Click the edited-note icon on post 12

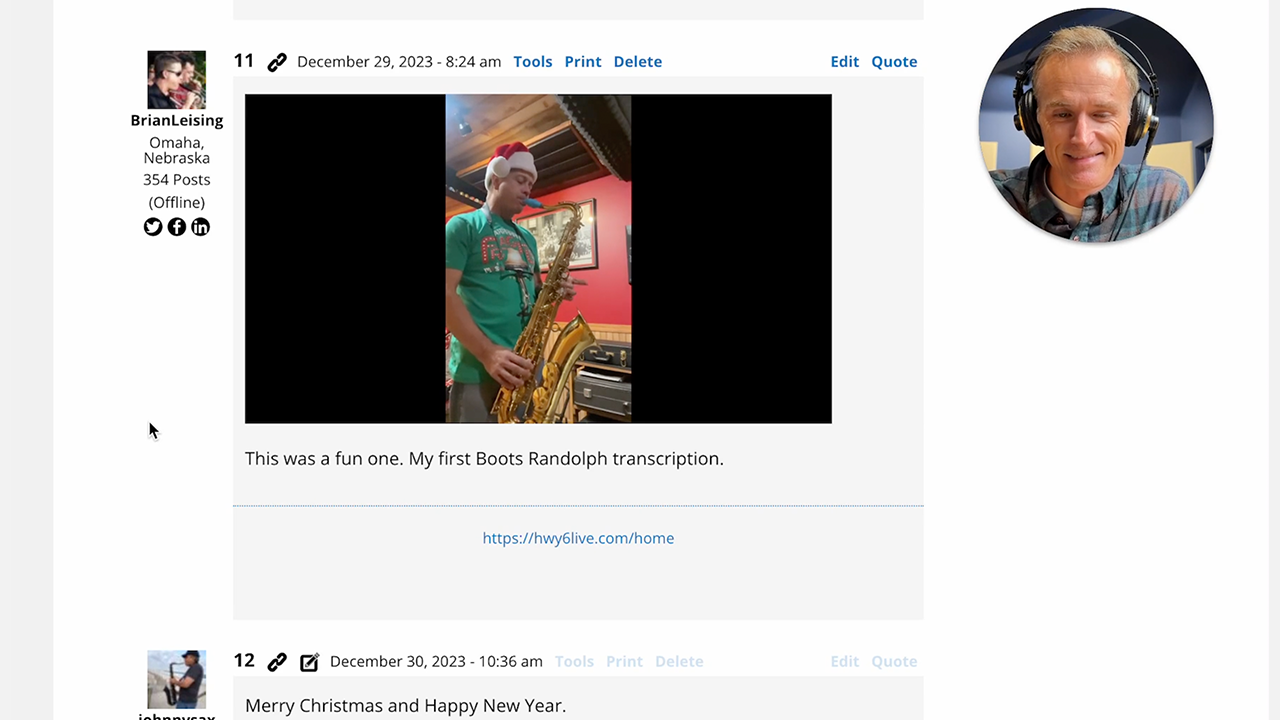(310, 662)
